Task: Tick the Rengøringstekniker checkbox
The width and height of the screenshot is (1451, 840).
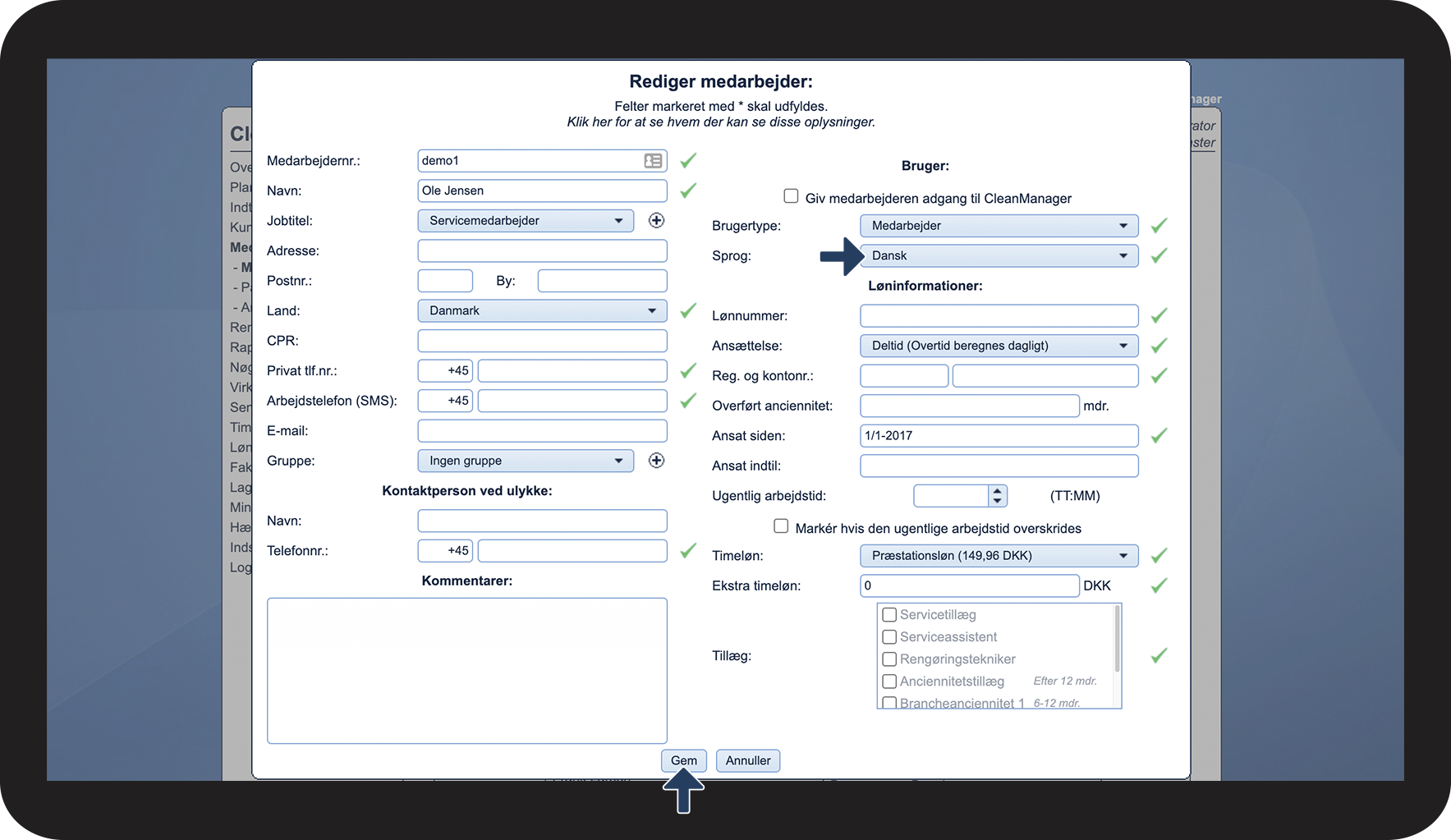Action: pyautogui.click(x=889, y=659)
